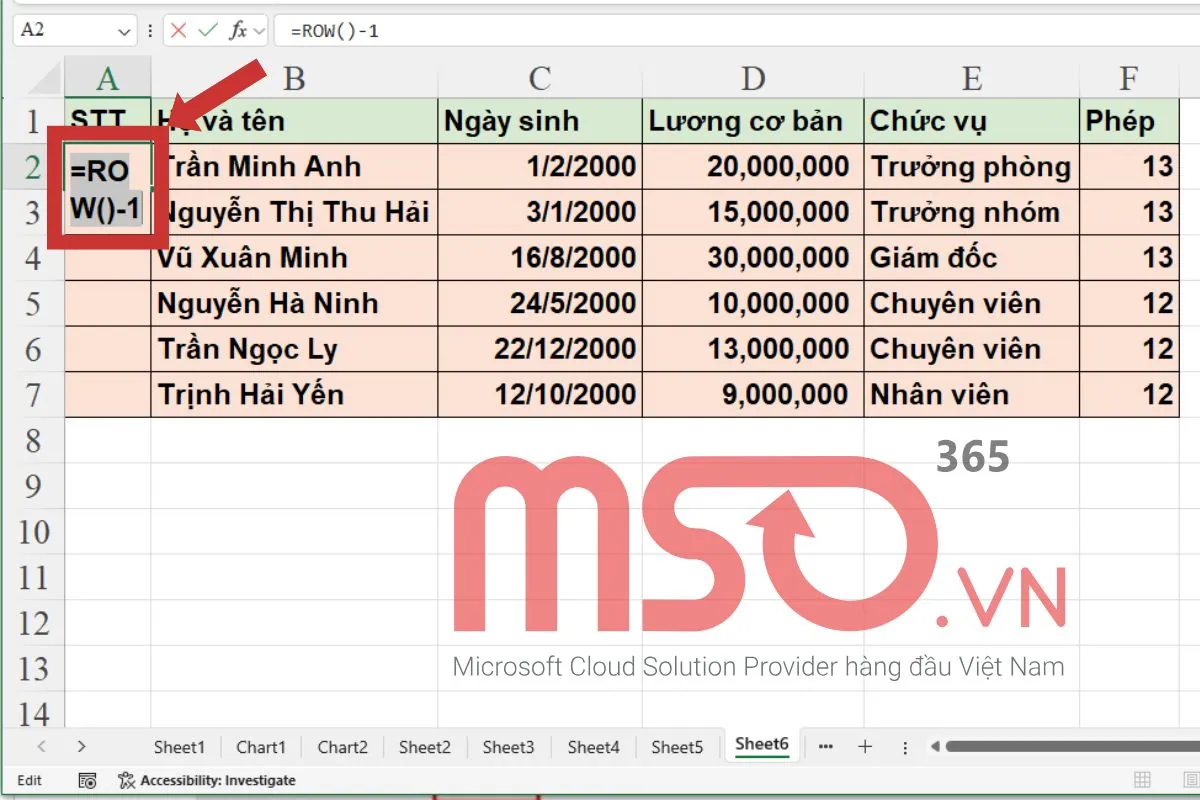
Task: Switch to the Sheet1 tab
Action: click(179, 746)
